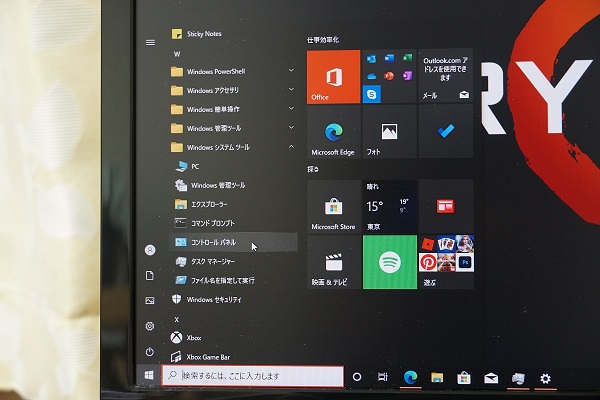Open Windows セキュリティ

coord(233,299)
